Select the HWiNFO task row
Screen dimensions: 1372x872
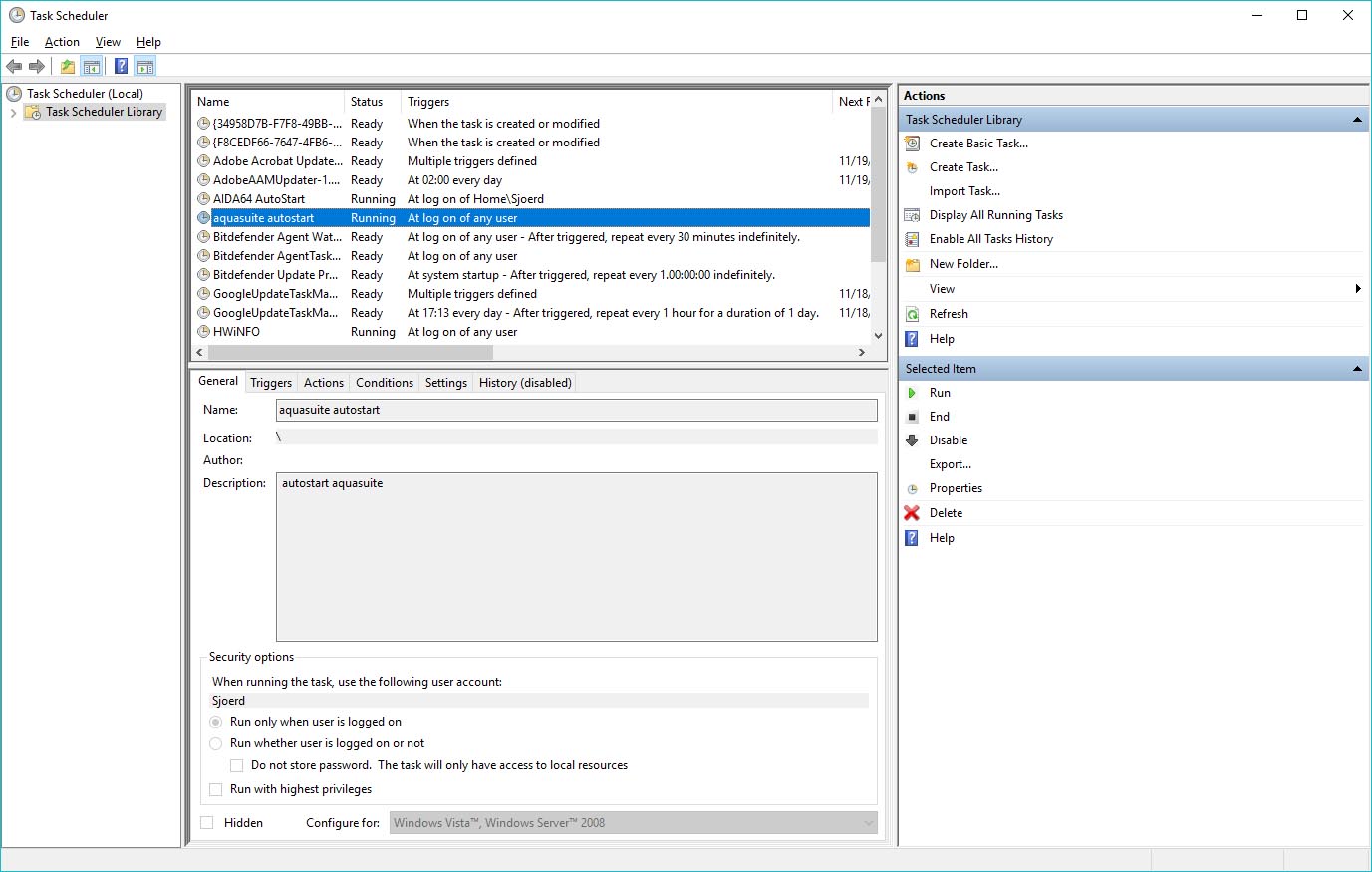(236, 332)
